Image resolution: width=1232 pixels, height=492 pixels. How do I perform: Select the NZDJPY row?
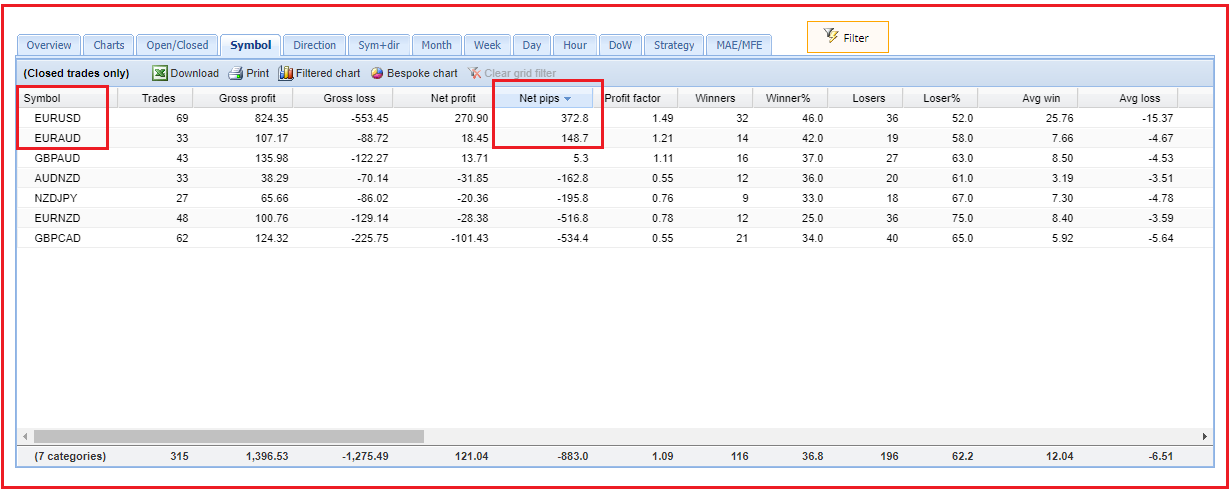pyautogui.click(x=615, y=198)
